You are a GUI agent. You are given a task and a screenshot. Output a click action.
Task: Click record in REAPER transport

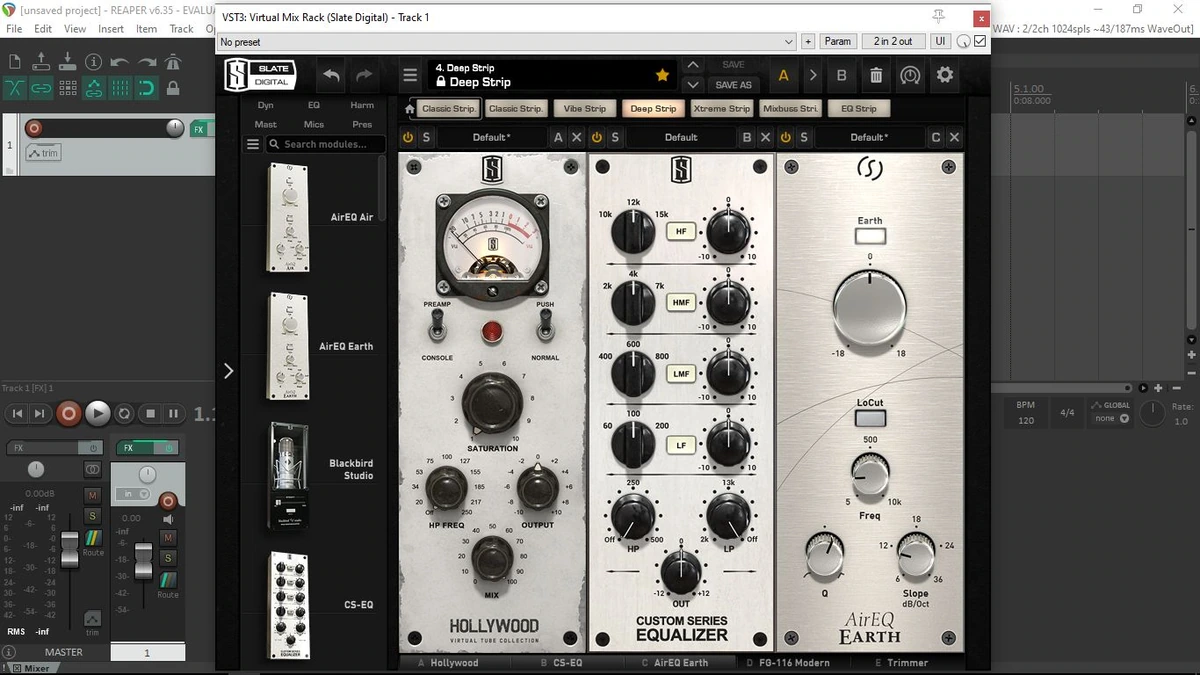69,412
